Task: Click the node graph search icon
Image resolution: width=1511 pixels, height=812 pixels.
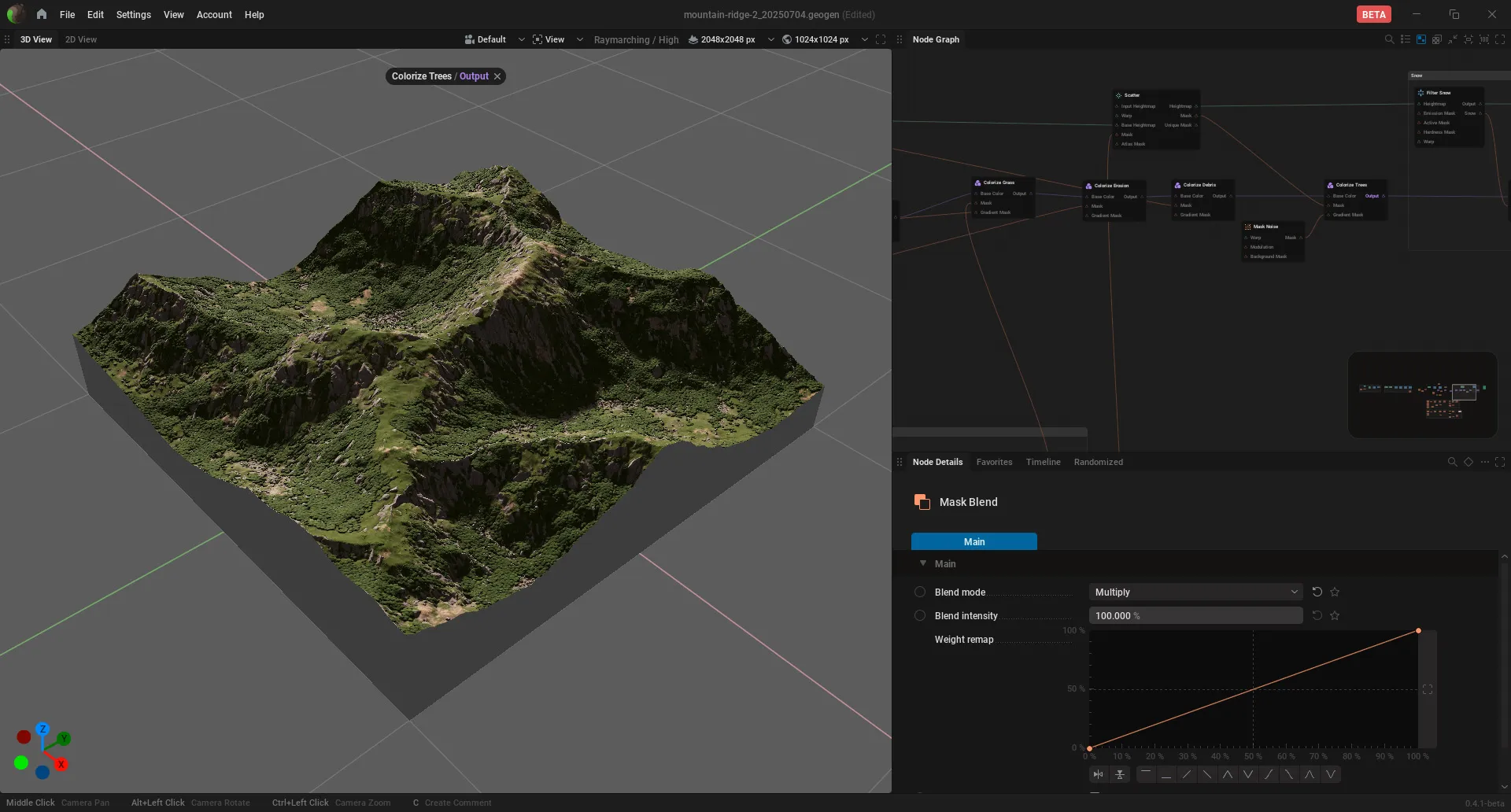Action: (x=1389, y=39)
